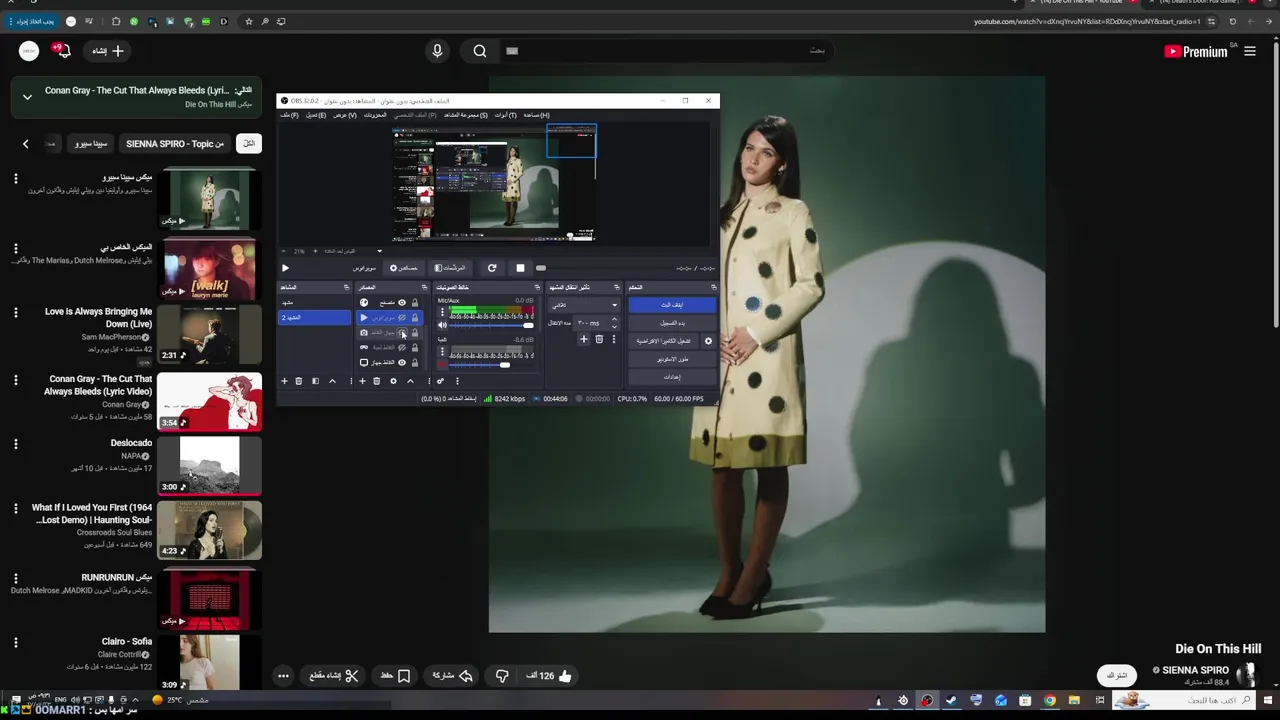Toggle the eye of the game capture source in OBS

coord(402,347)
